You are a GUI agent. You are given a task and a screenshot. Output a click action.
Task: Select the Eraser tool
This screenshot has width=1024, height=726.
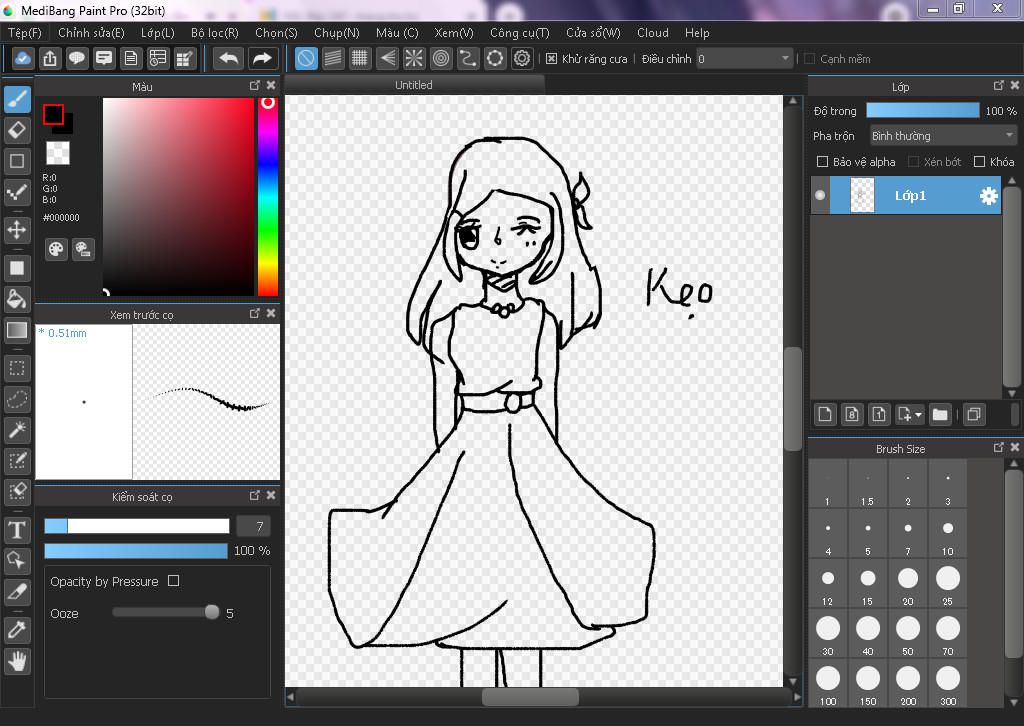(x=17, y=130)
